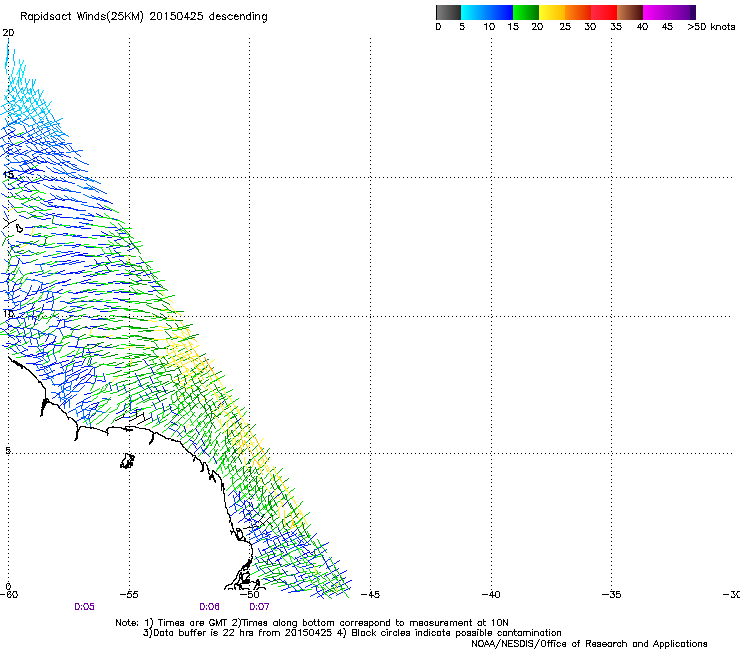Click the D:05 pass time label
This screenshot has height=650, width=740.
pyautogui.click(x=84, y=607)
